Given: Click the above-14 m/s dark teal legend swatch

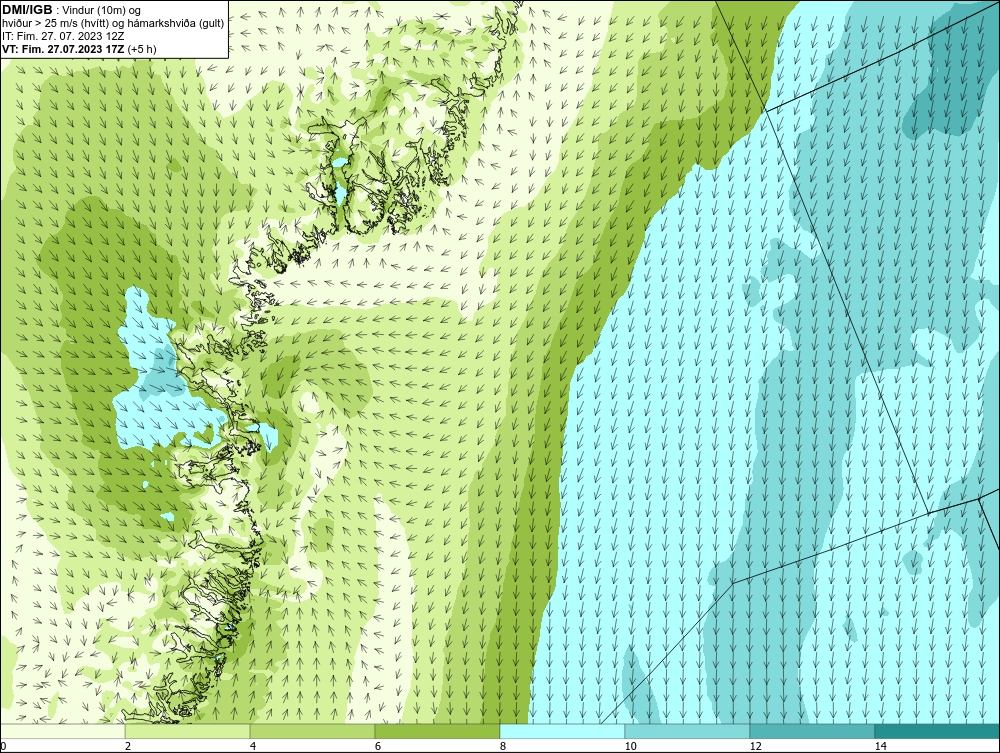Looking at the screenshot, I should click(938, 731).
